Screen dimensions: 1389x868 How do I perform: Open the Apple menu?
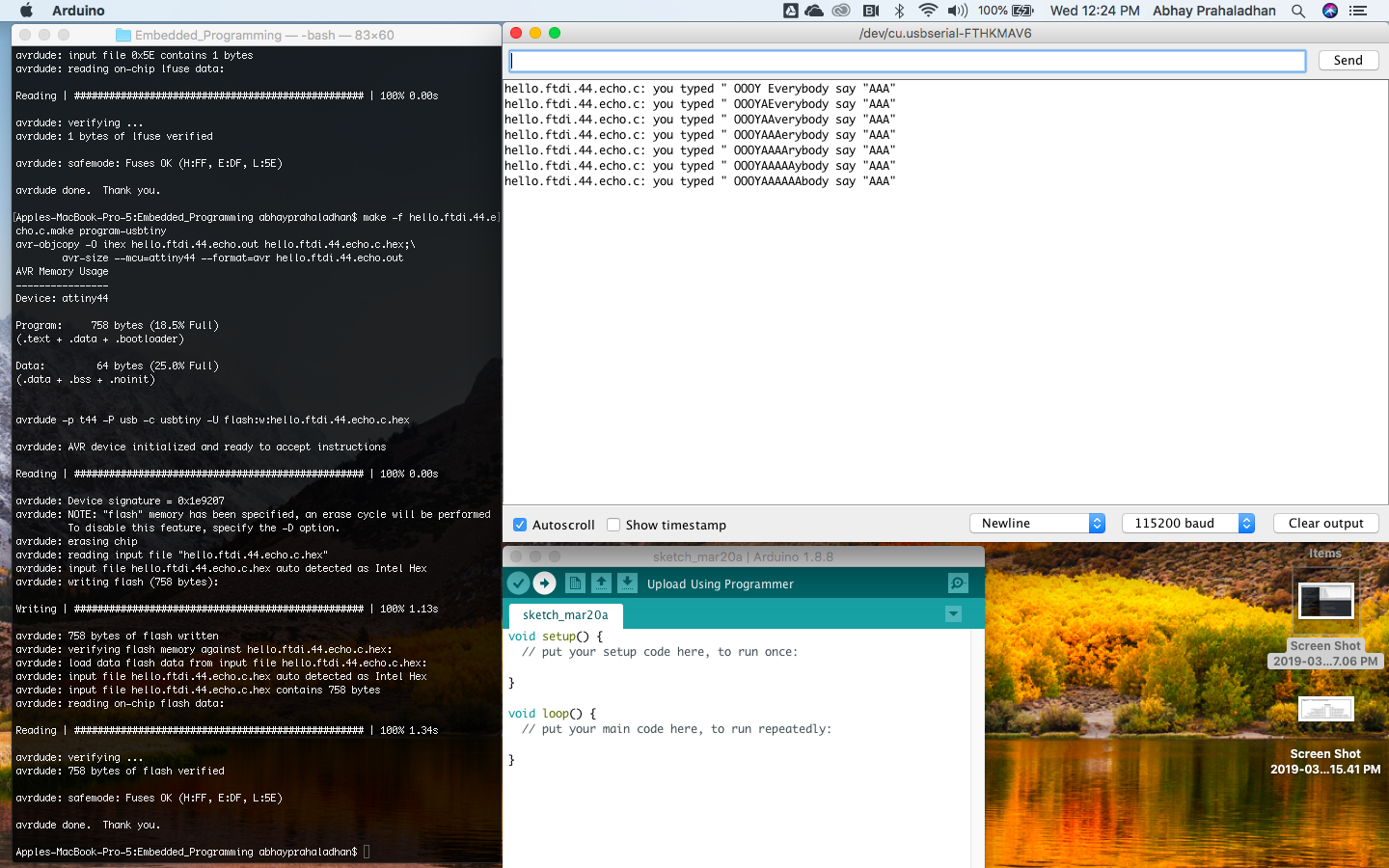[x=27, y=11]
